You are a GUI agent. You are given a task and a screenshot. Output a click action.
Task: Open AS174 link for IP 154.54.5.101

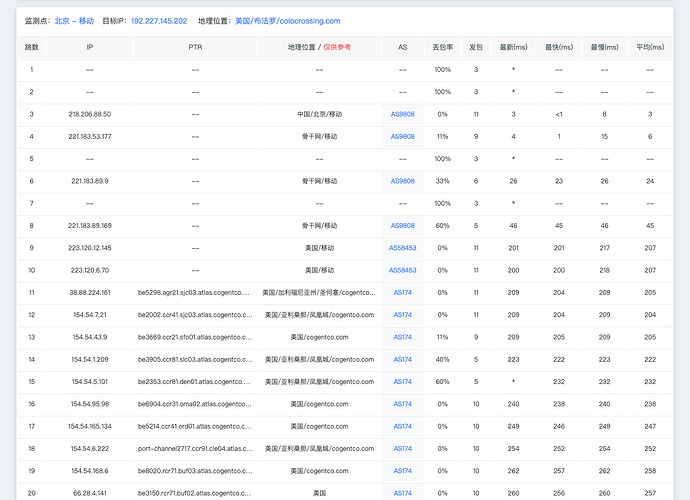pyautogui.click(x=403, y=382)
